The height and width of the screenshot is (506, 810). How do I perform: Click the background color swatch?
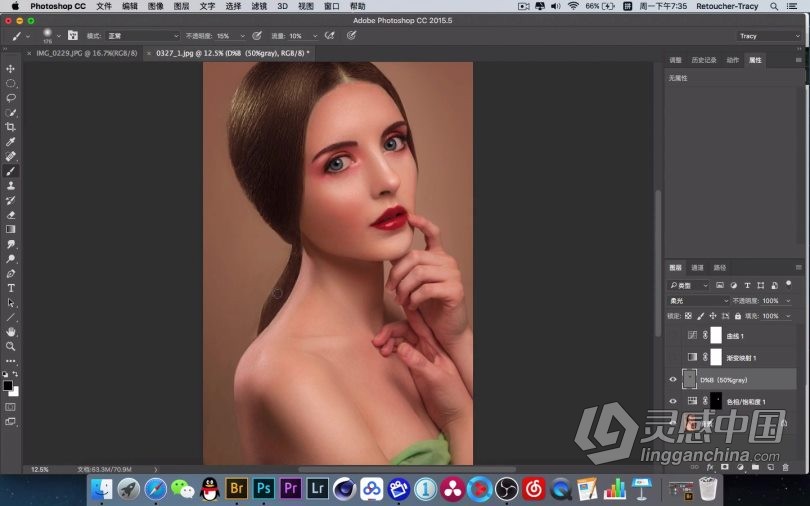click(15, 392)
